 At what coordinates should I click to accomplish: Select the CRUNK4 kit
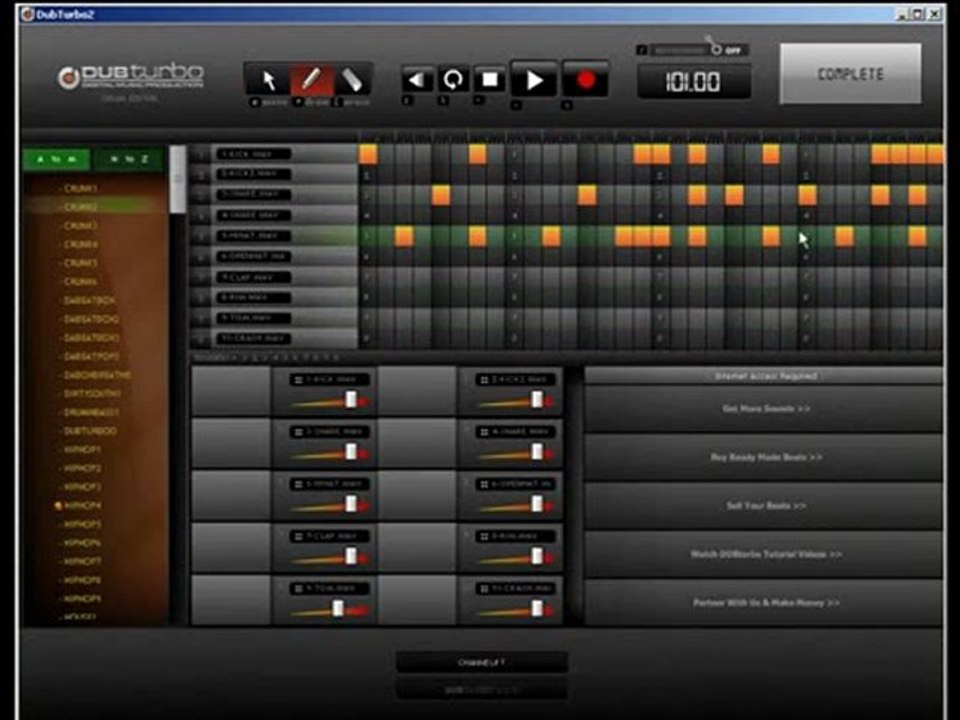pos(80,244)
